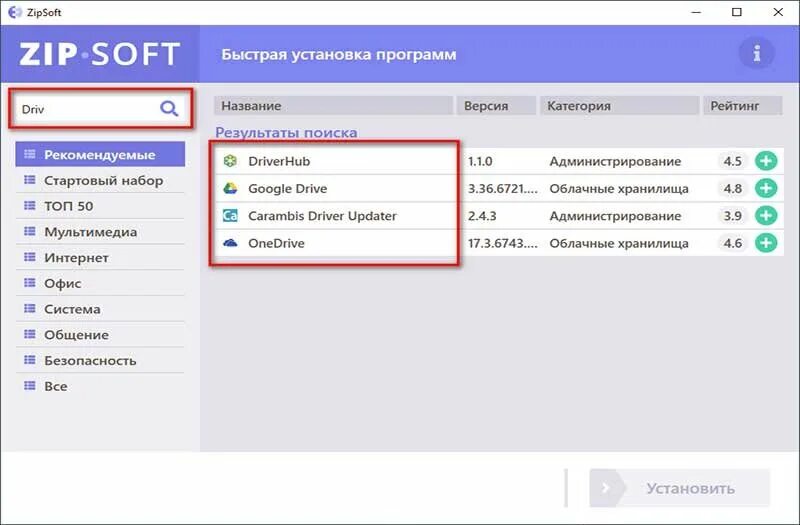Screen dimensions: 800x525
Task: Open the Безопасность category
Action: 100,360
